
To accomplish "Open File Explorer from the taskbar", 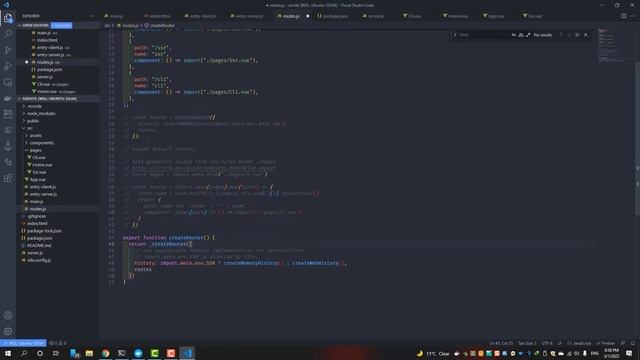I will tap(89, 353).
